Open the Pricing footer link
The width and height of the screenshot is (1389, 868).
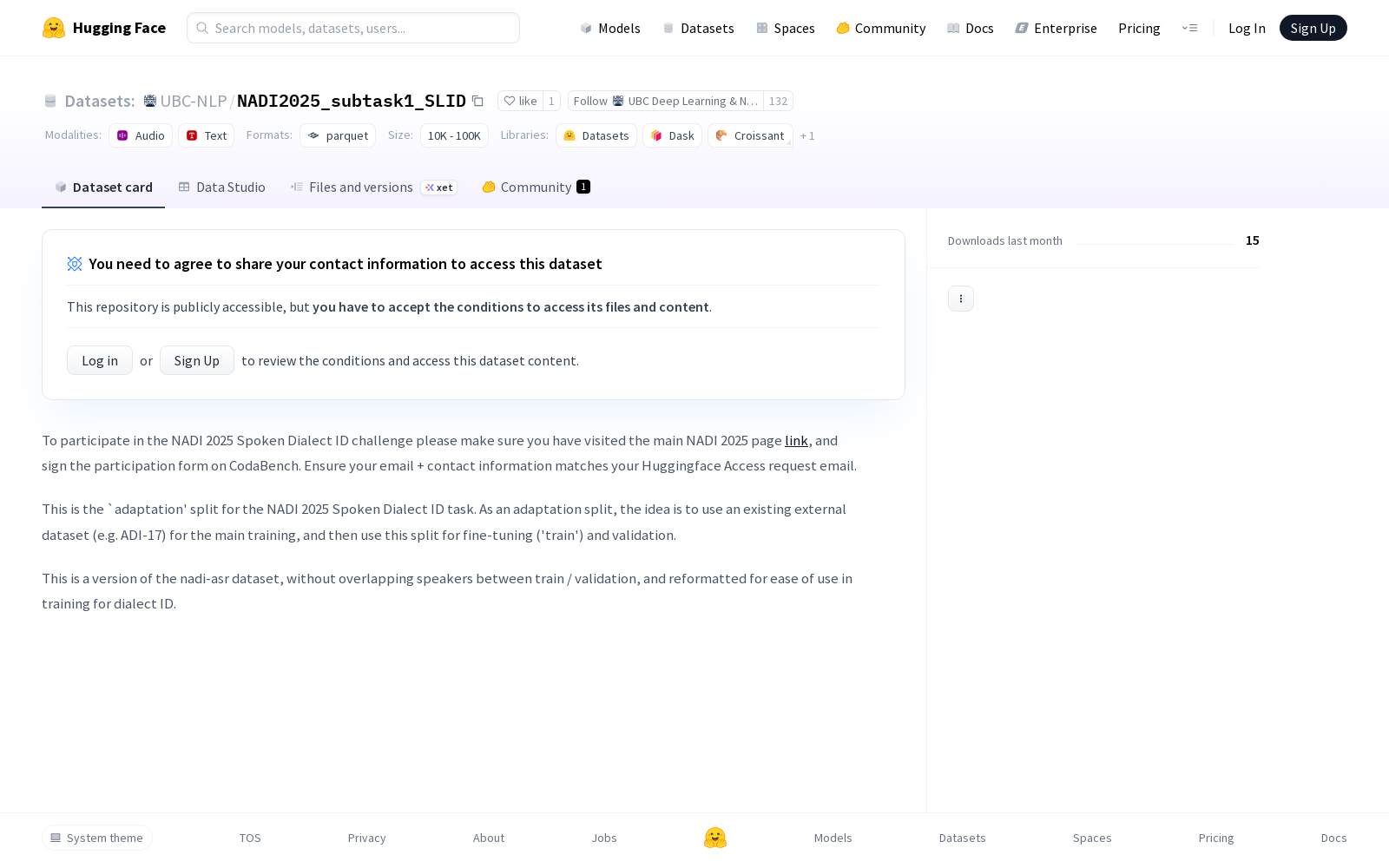[1216, 838]
